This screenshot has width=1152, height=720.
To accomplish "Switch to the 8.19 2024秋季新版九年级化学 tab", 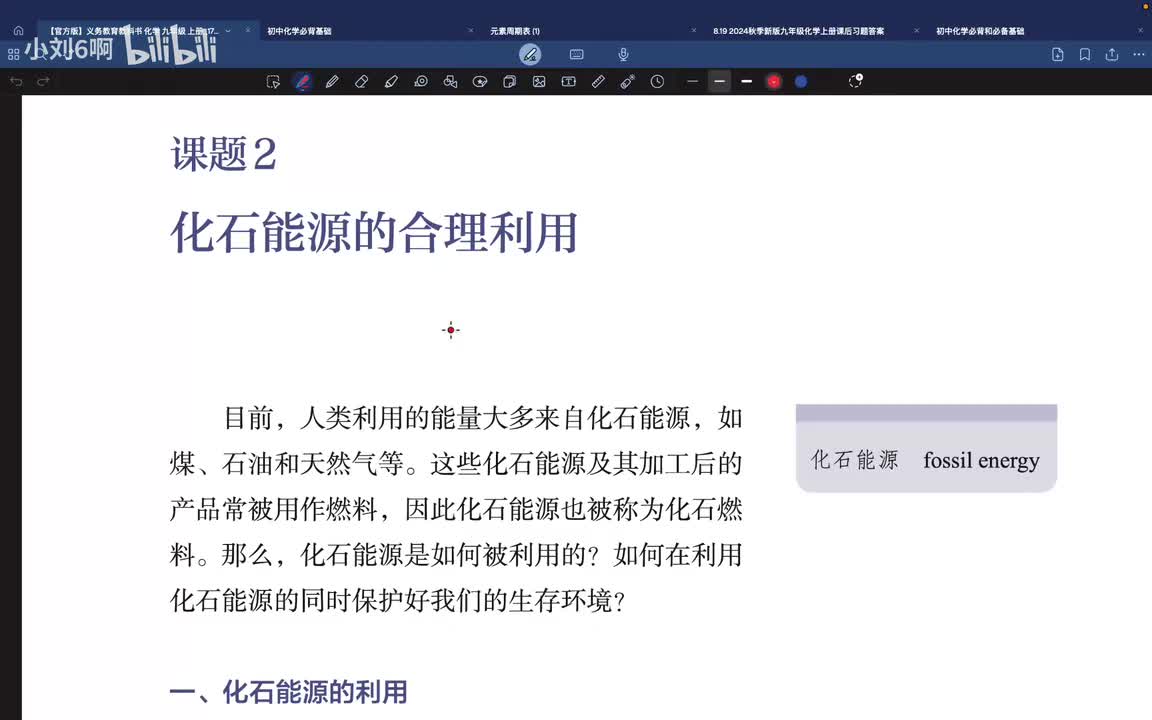I will click(799, 31).
